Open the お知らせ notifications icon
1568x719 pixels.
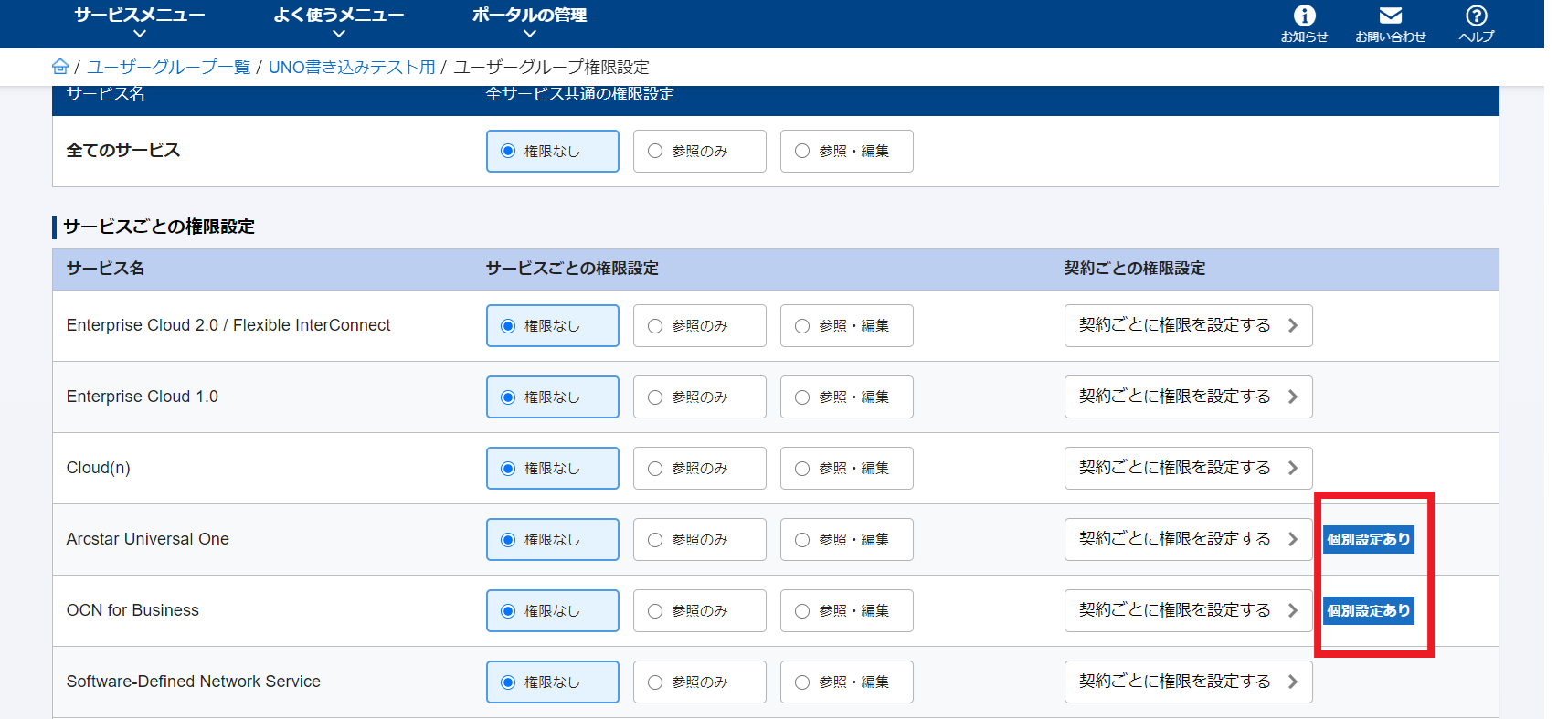point(1304,24)
